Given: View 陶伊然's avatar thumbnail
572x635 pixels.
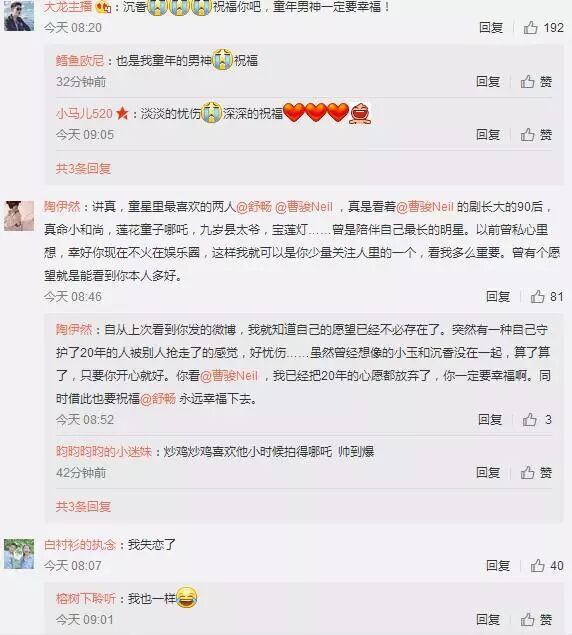Looking at the screenshot, I should 19,216.
